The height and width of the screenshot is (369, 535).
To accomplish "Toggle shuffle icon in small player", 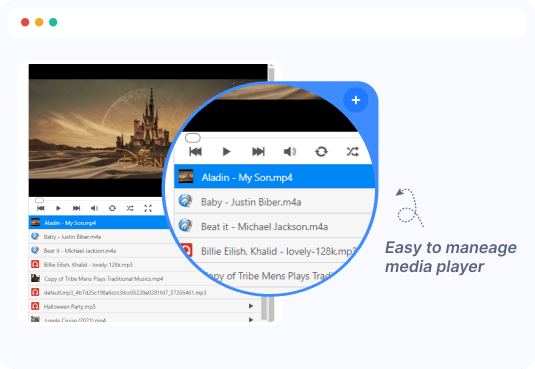I will tap(130, 208).
